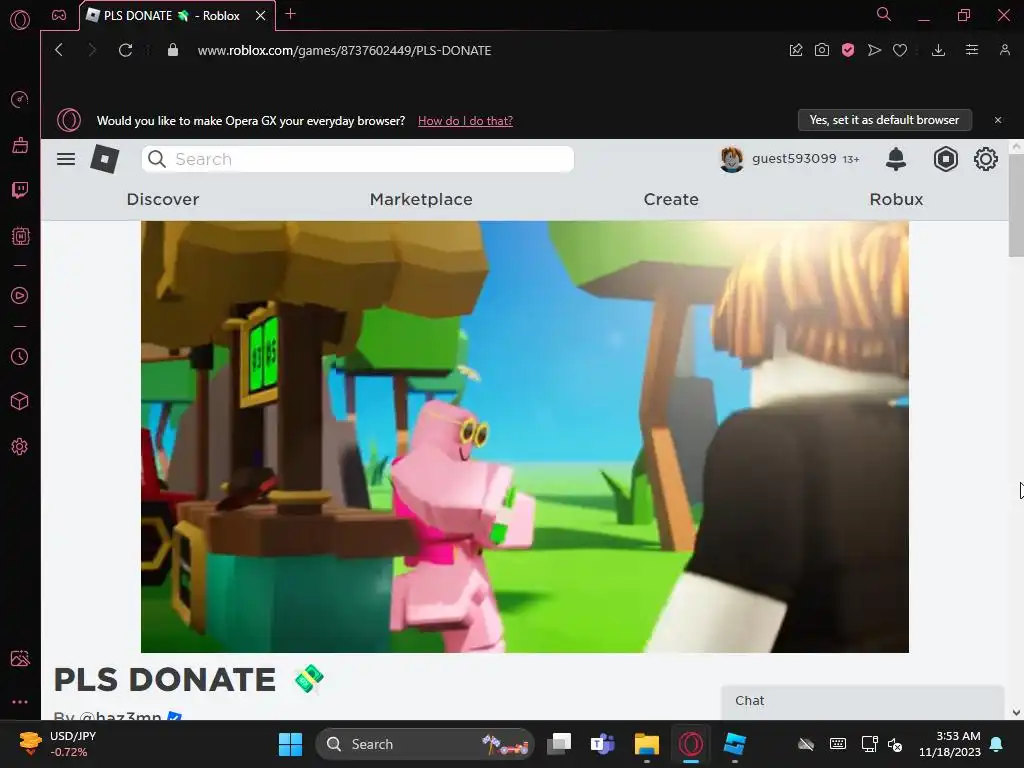
Task: Open the sidebar three-dots more options
Action: pyautogui.click(x=20, y=702)
